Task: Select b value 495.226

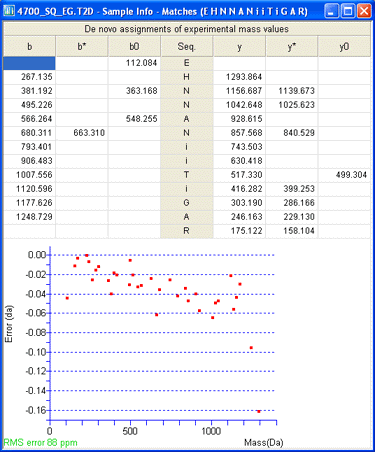Action: coord(37,105)
